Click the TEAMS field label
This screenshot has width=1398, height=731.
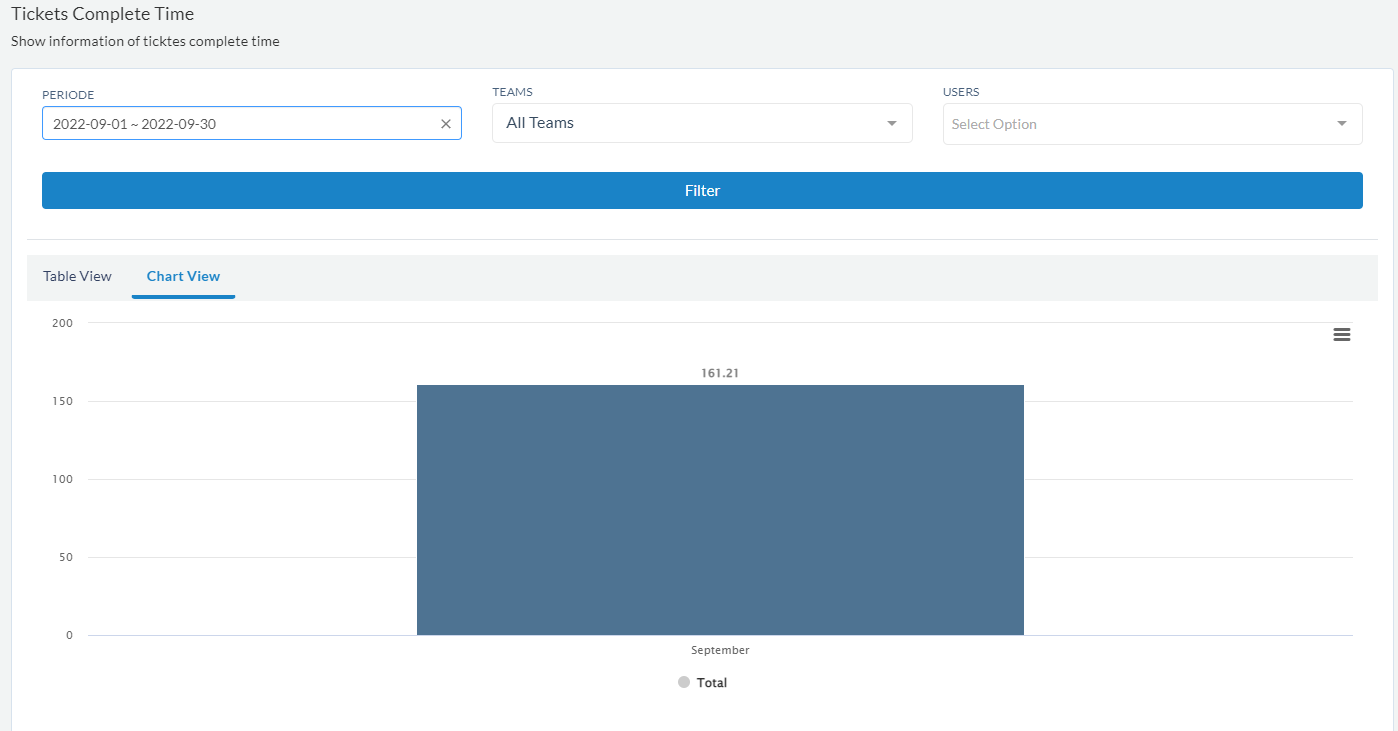[x=512, y=92]
